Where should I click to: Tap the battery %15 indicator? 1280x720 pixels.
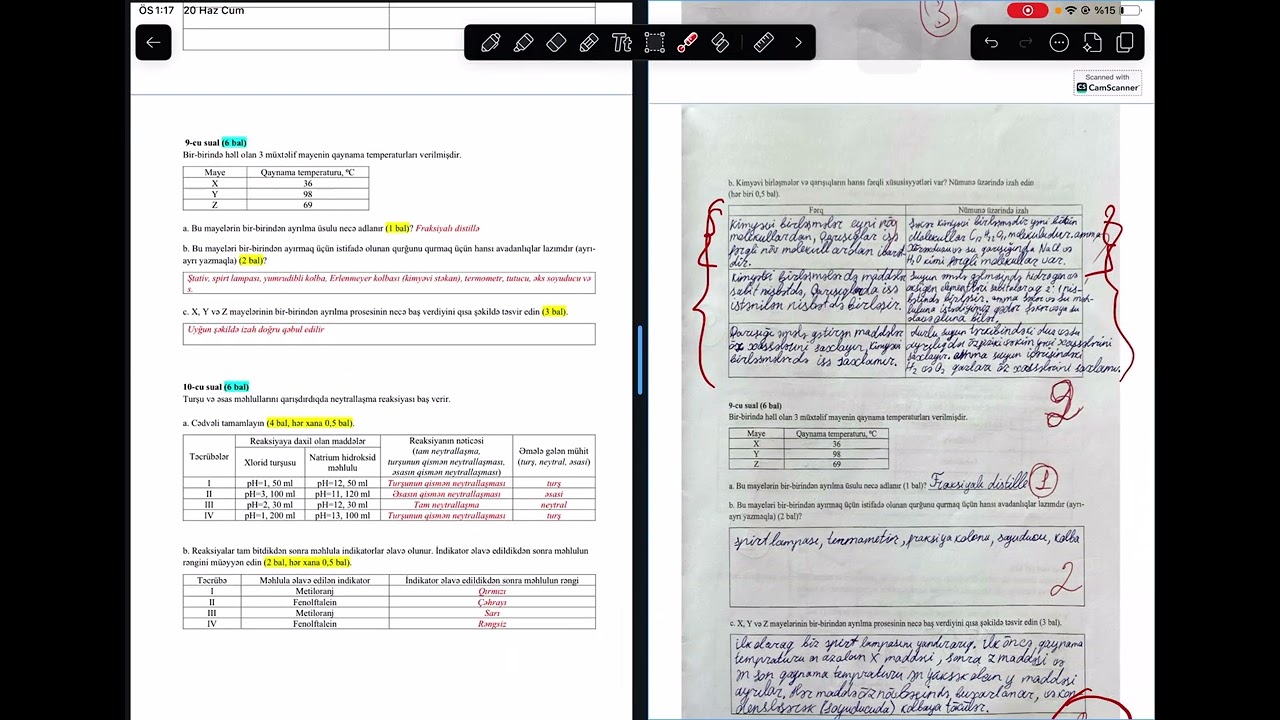(x=1118, y=10)
